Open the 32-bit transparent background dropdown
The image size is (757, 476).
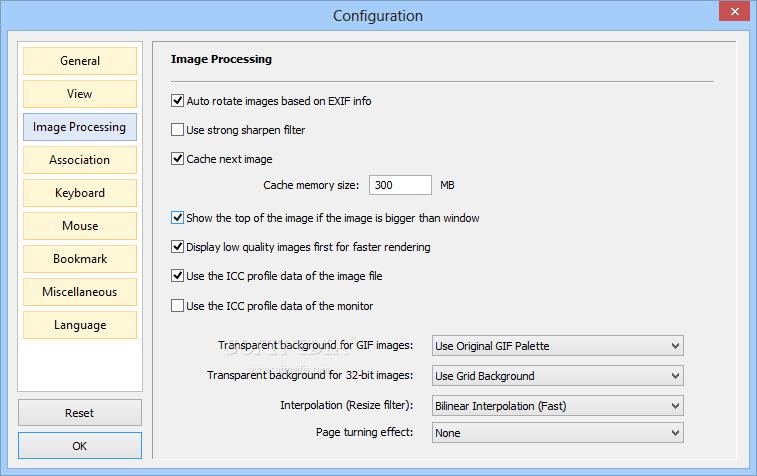pos(558,376)
